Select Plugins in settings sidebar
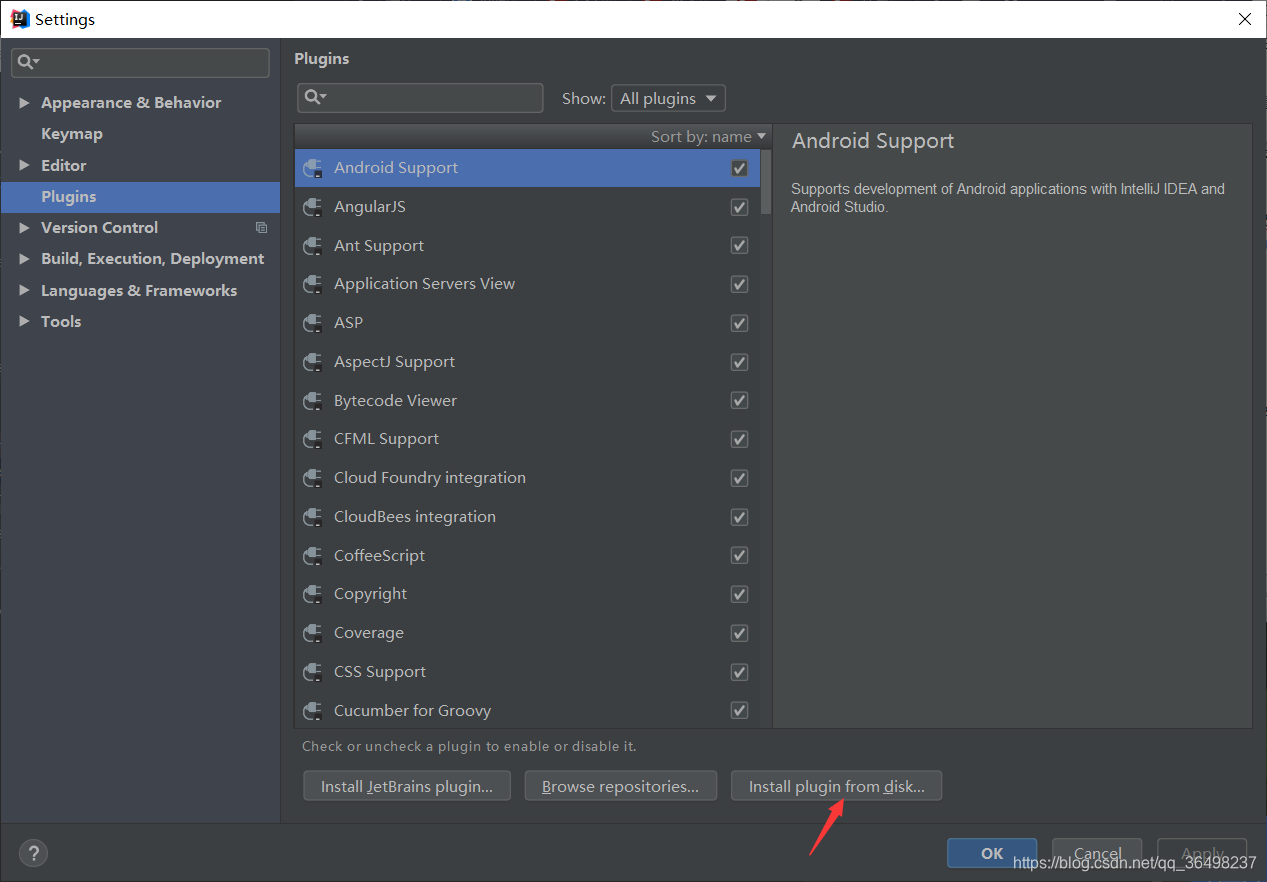This screenshot has height=882, width=1267. tap(140, 197)
